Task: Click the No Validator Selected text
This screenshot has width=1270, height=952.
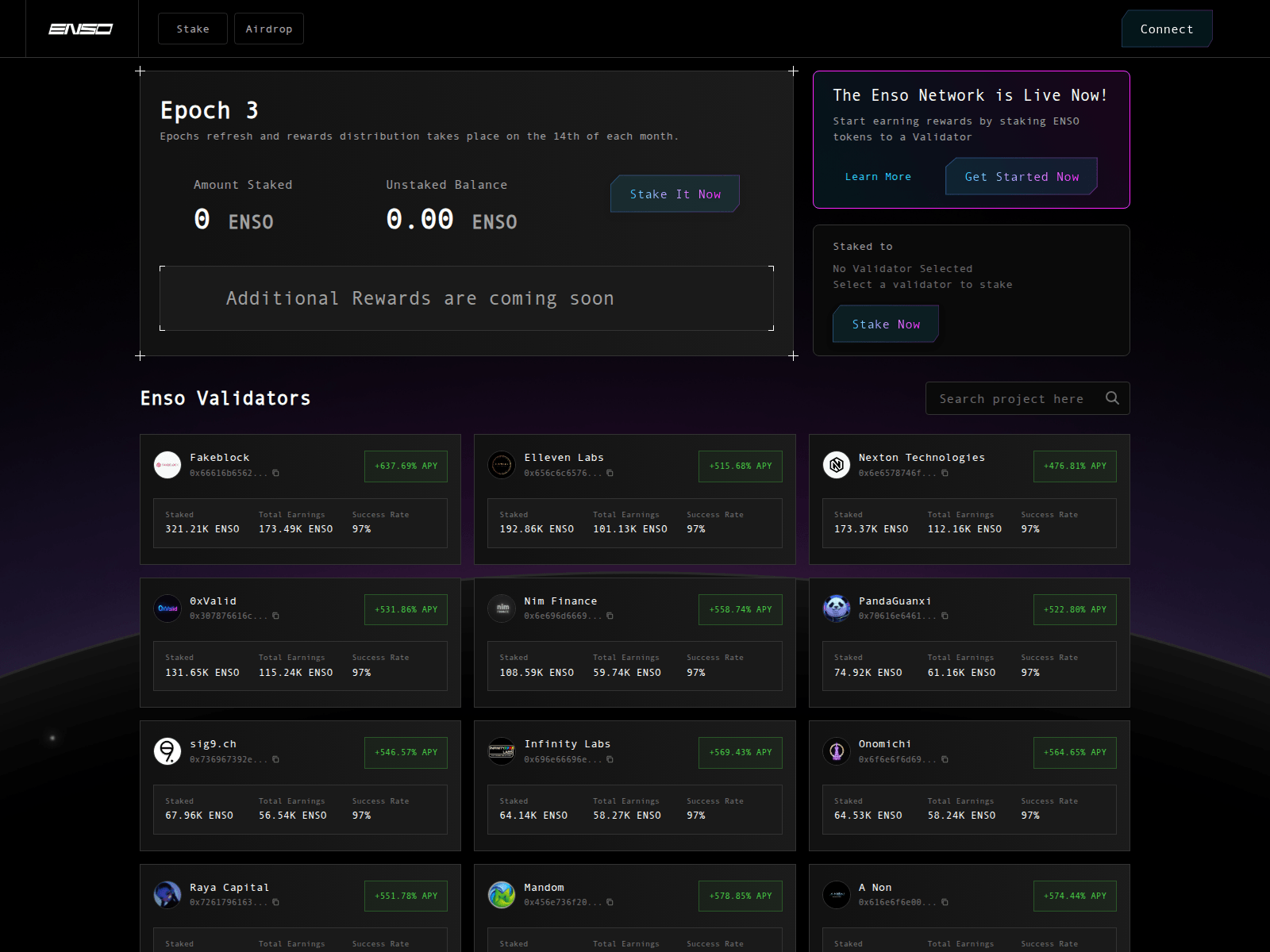Action: [x=902, y=269]
